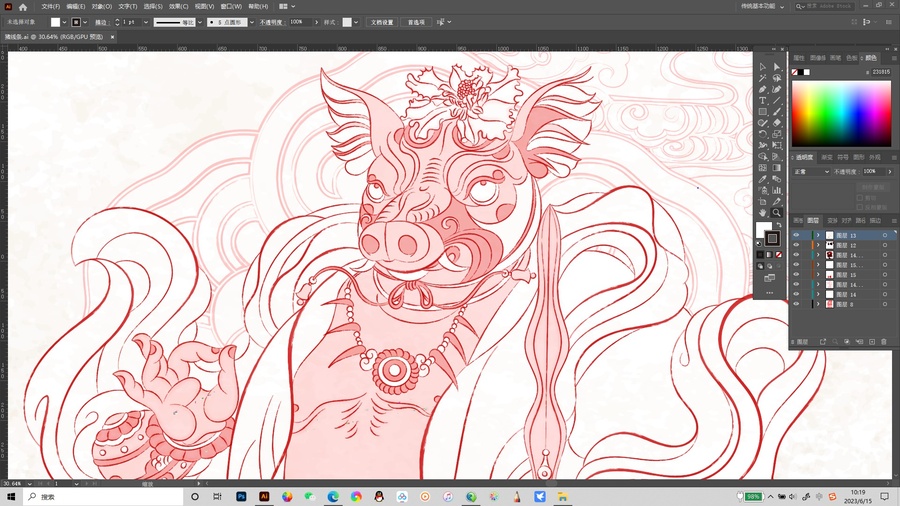Select the Selection (black arrow) tool
Viewport: 900px width, 506px height.
(762, 67)
